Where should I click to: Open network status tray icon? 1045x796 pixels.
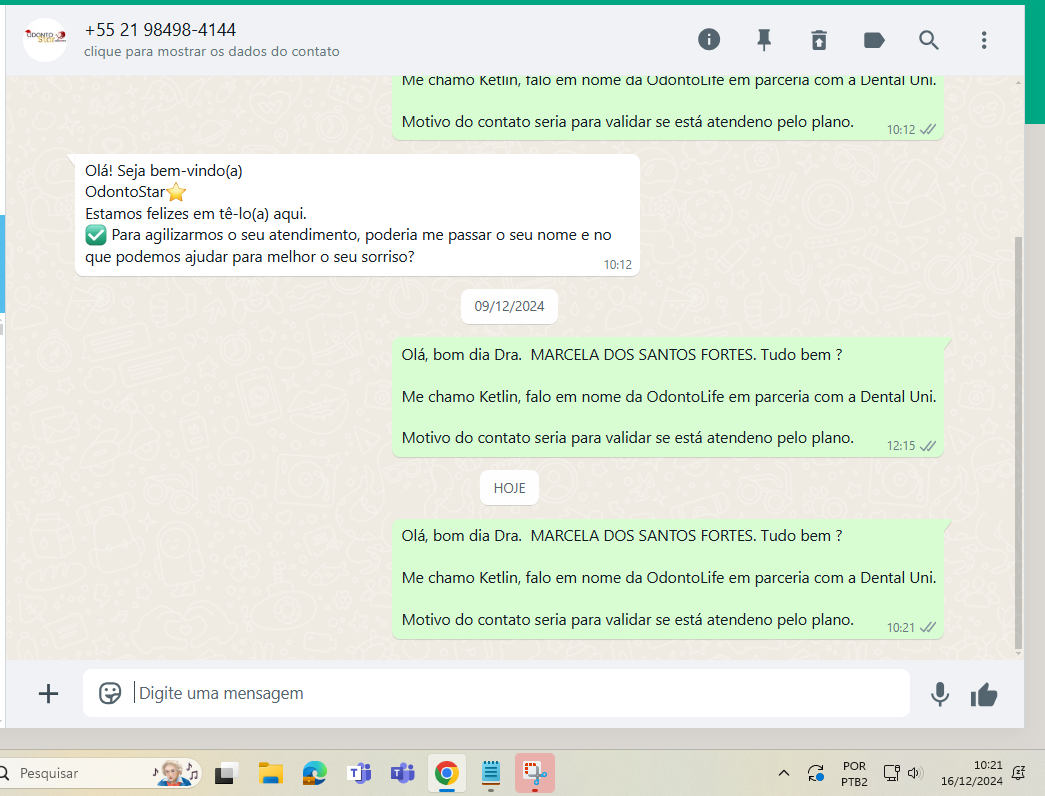click(892, 773)
